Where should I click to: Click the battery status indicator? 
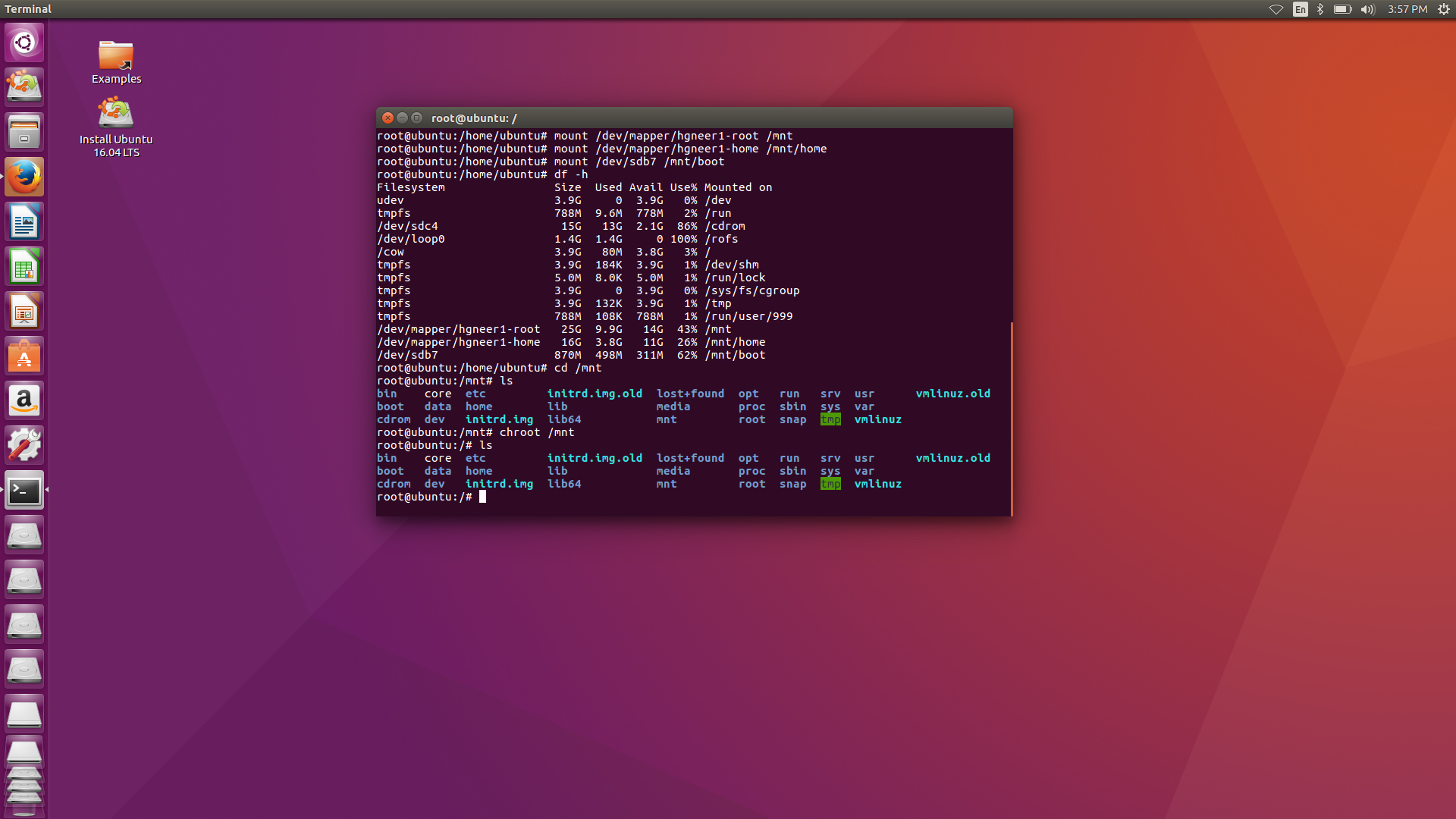(1342, 9)
